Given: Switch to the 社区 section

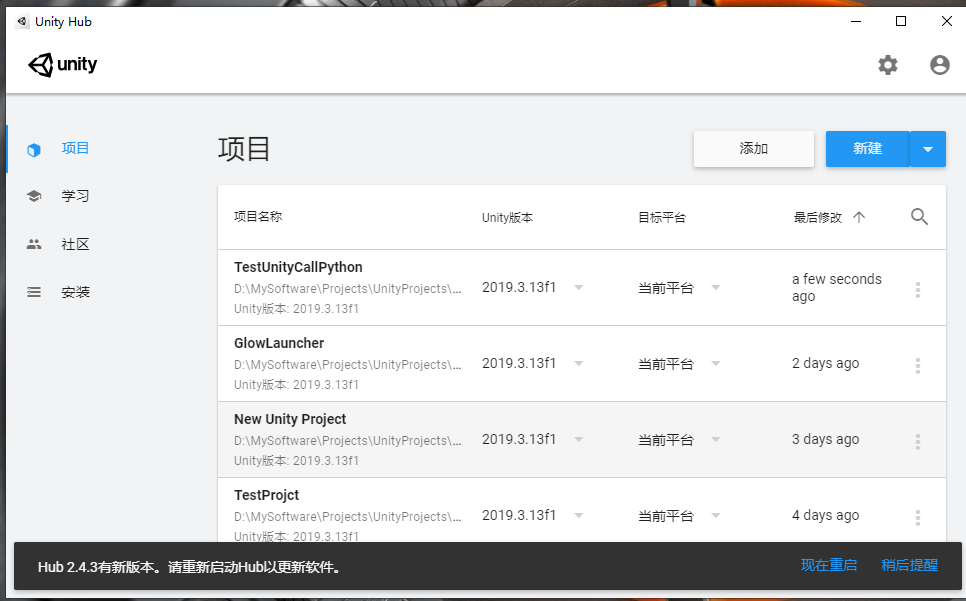Looking at the screenshot, I should pos(75,244).
